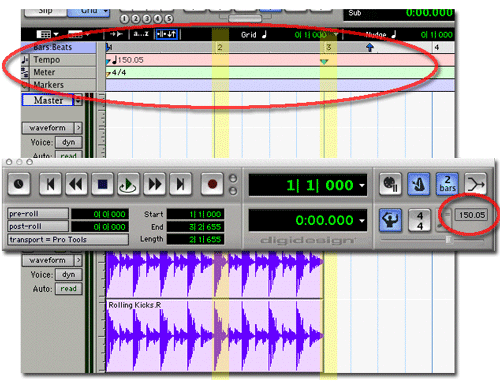Stop playback with the square stop button
This screenshot has width=500, height=386.
coord(102,184)
